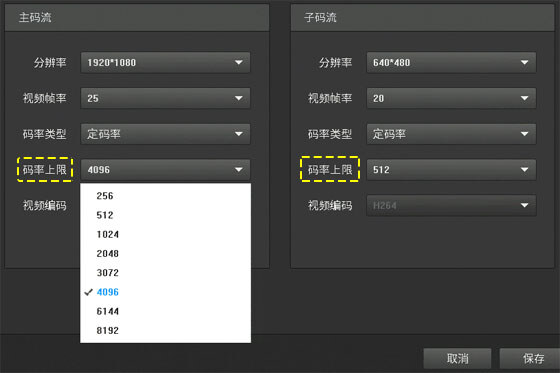Click the 取消 cancel button
Image resolution: width=560 pixels, height=373 pixels.
pos(457,358)
